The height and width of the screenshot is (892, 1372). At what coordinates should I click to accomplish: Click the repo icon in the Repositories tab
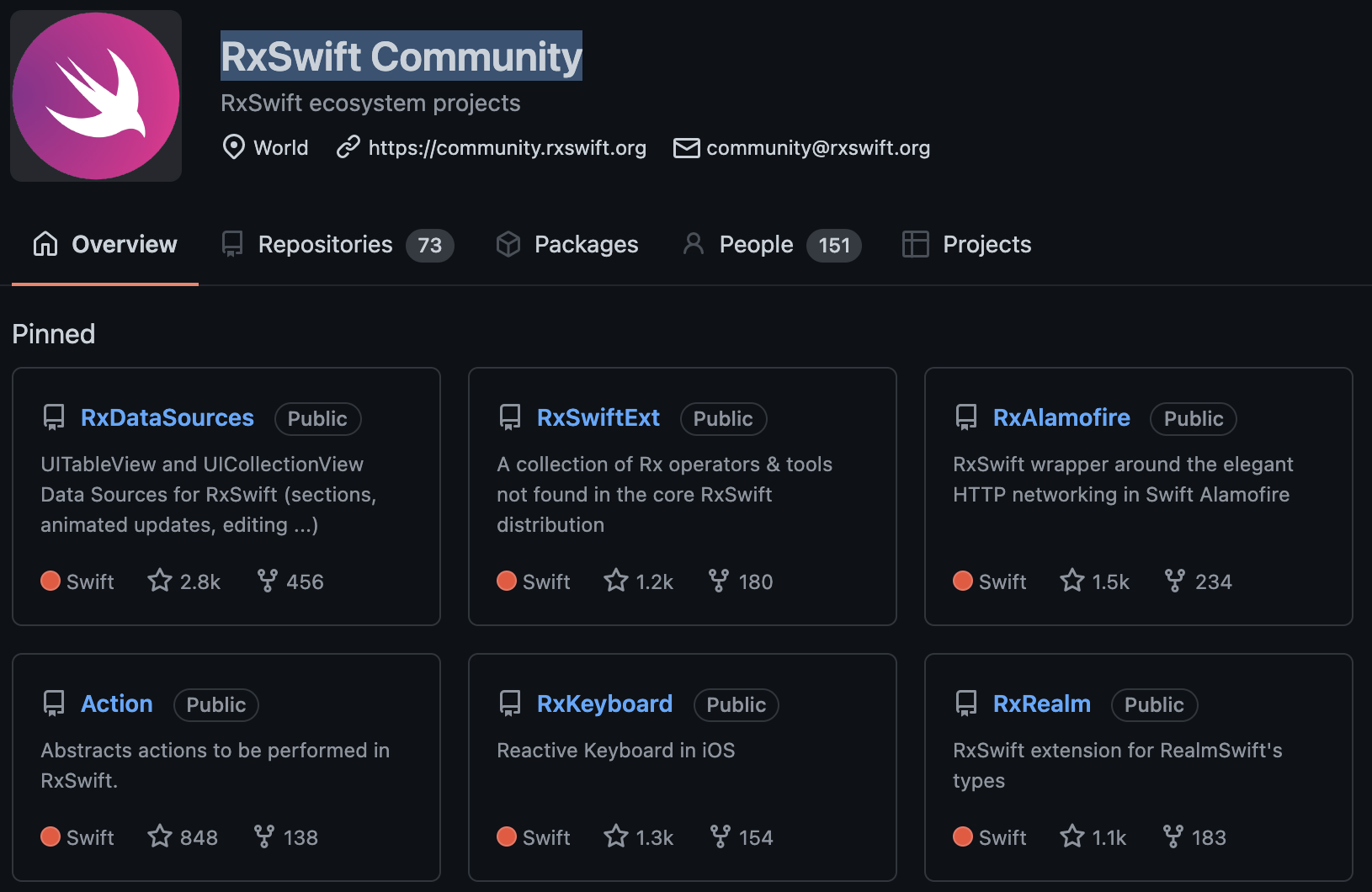(232, 244)
